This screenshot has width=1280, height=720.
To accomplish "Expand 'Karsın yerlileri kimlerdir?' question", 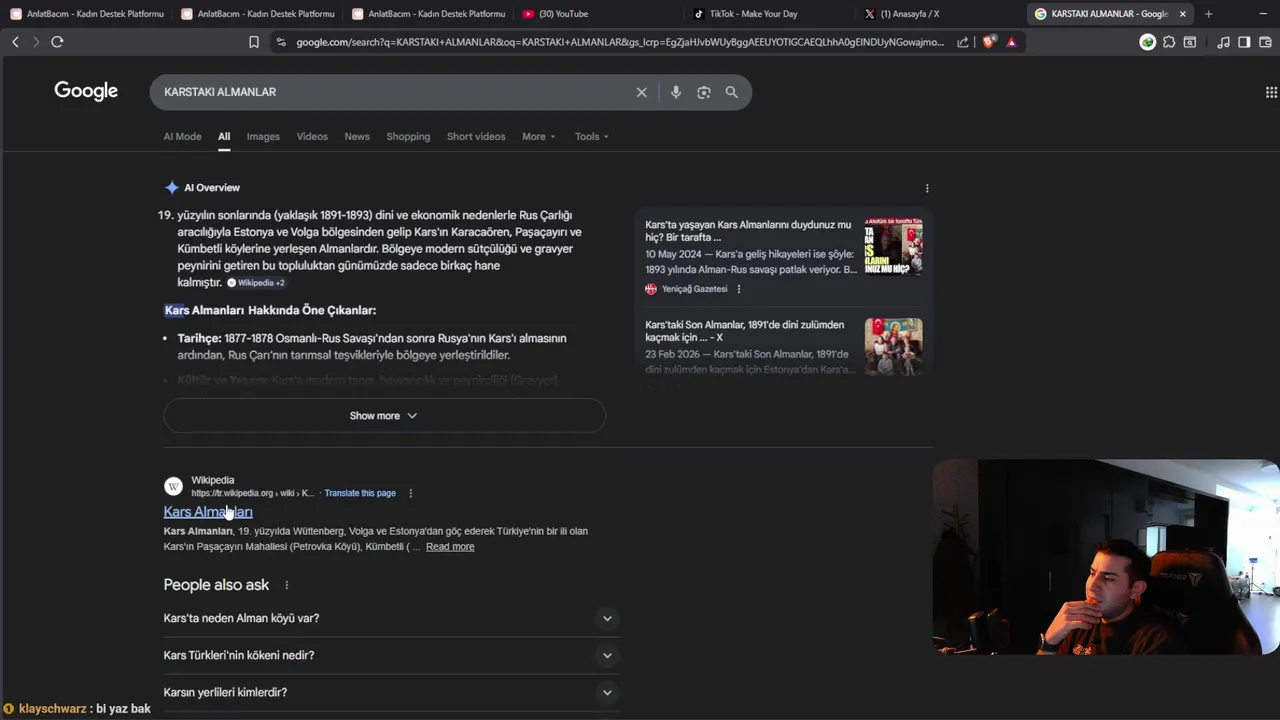I will [x=391, y=692].
